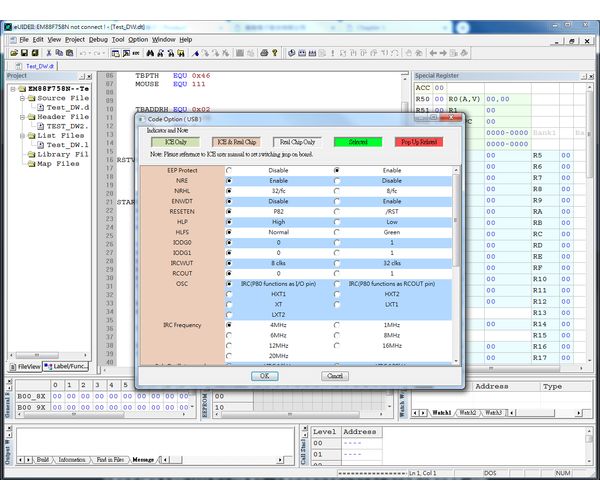Click the green Selected legend swatch
Image resolution: width=600 pixels, height=500 pixels.
coord(358,142)
